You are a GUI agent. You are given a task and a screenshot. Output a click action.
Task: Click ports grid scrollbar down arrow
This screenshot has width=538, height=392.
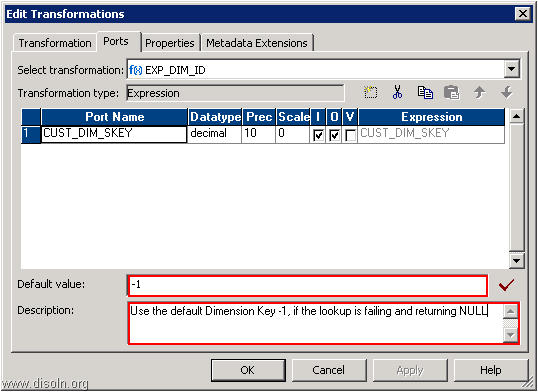tap(516, 261)
